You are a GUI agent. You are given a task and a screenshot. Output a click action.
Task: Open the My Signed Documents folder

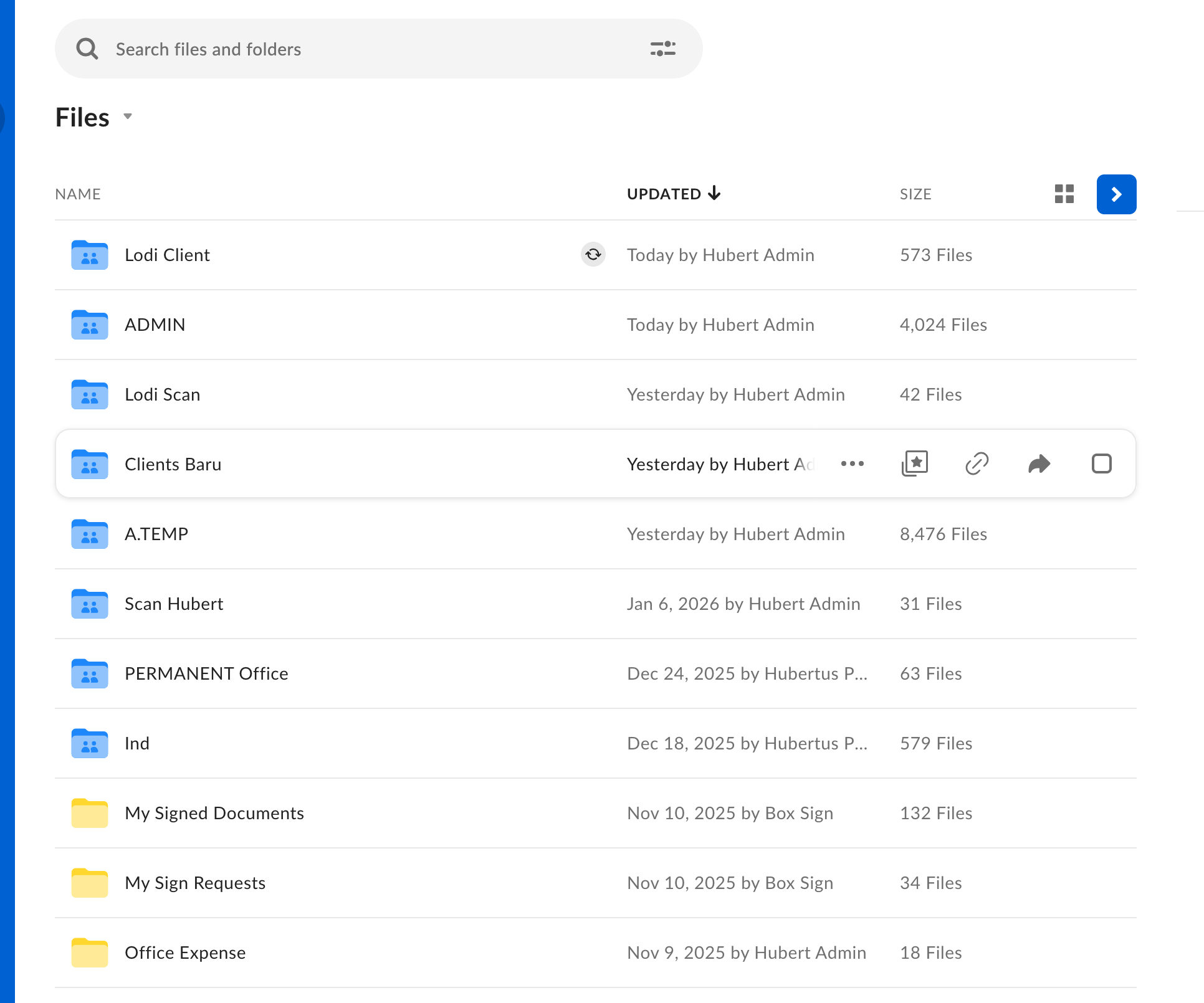pyautogui.click(x=214, y=813)
